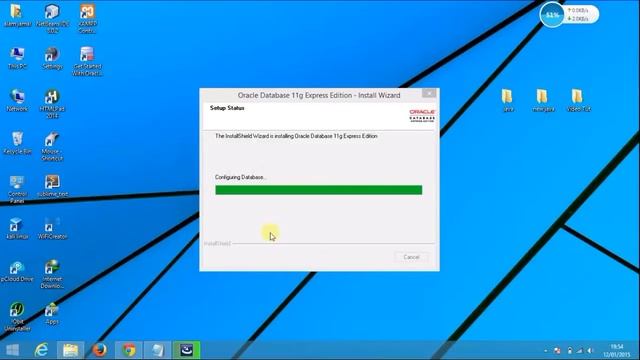This screenshot has height=360, width=640.
Task: Open the 'Video Tut' folder on desktop
Action: click(x=578, y=100)
